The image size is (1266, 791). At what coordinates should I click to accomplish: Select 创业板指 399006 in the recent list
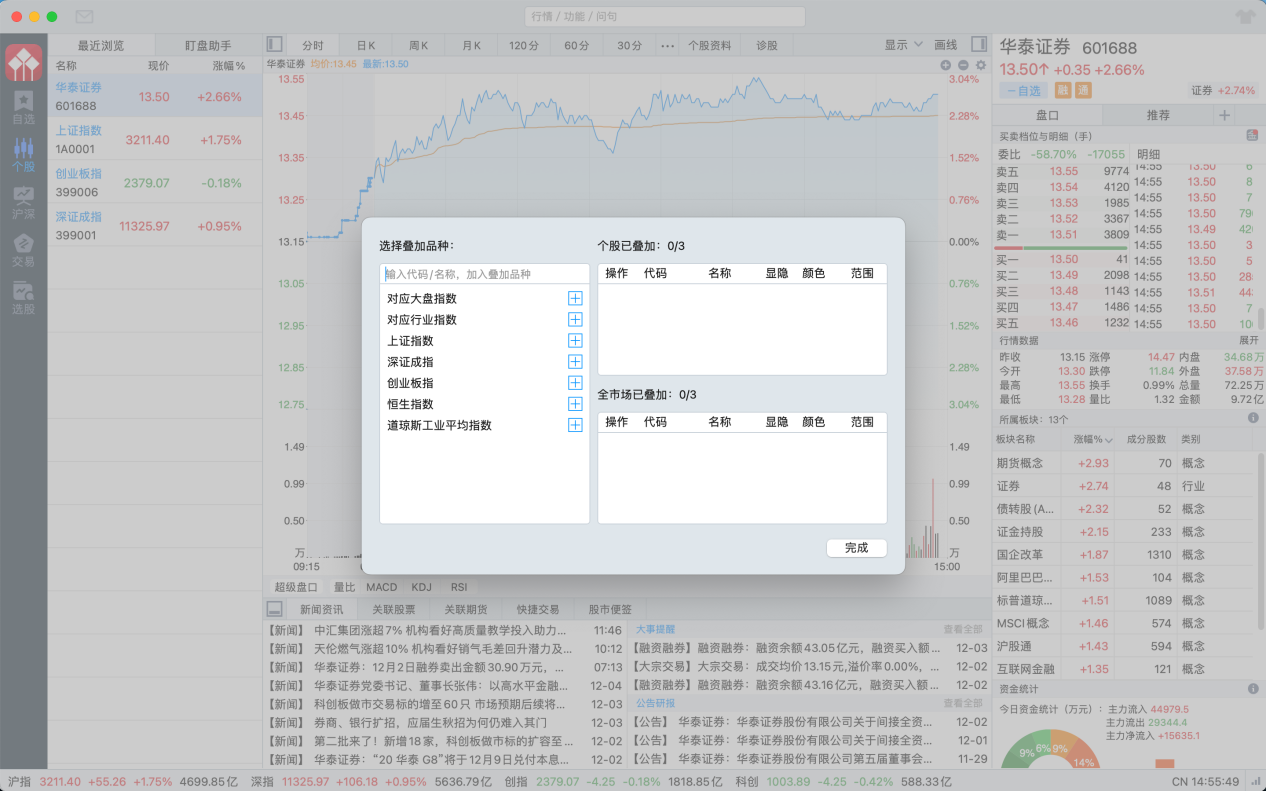pos(155,183)
